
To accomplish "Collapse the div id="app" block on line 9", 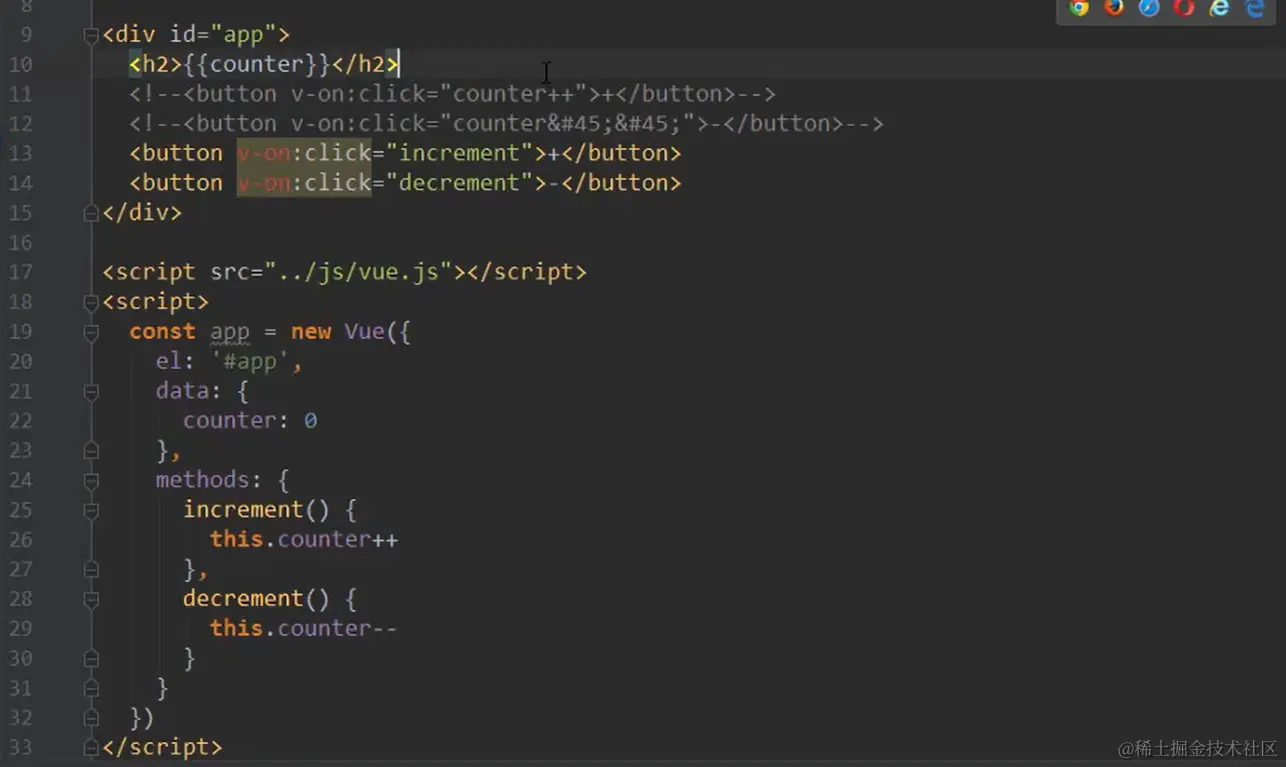I will [91, 35].
